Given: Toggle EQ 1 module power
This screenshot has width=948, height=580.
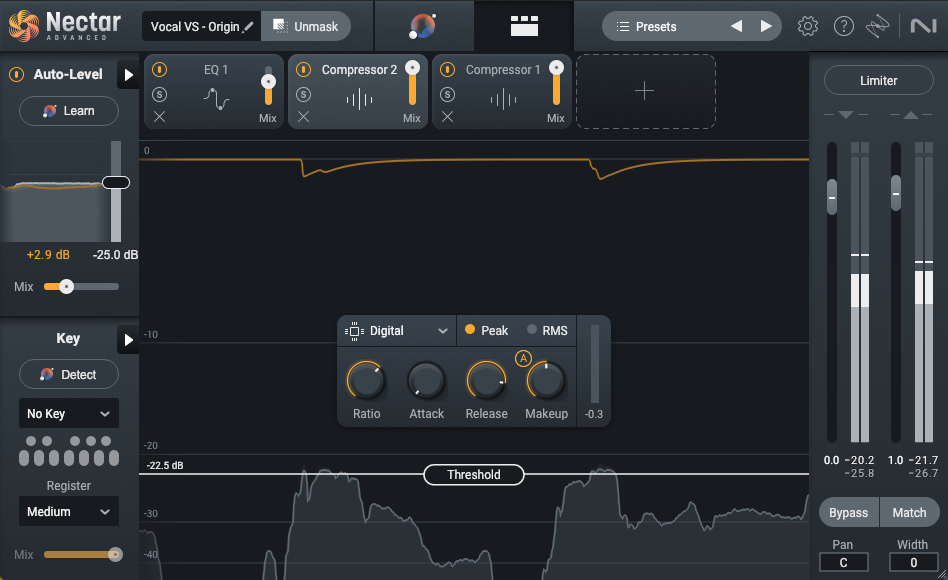Looking at the screenshot, I should [x=159, y=70].
